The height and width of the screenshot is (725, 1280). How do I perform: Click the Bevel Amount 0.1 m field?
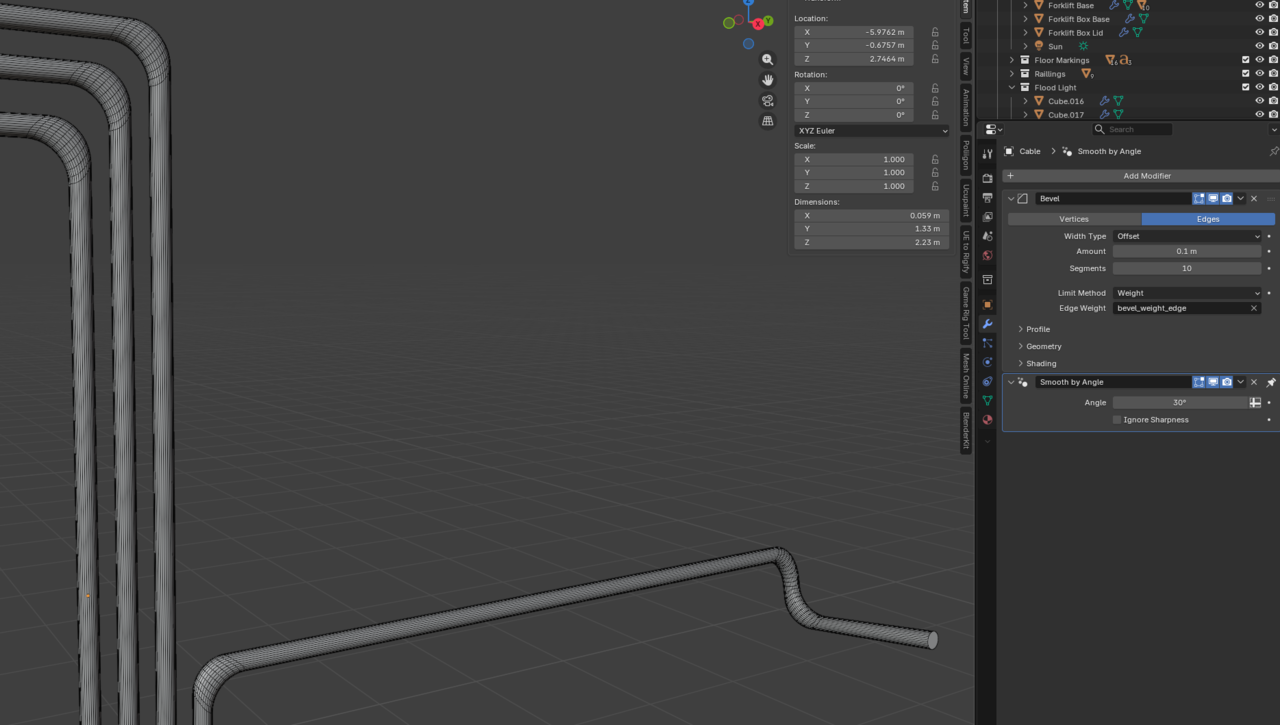coord(1187,252)
